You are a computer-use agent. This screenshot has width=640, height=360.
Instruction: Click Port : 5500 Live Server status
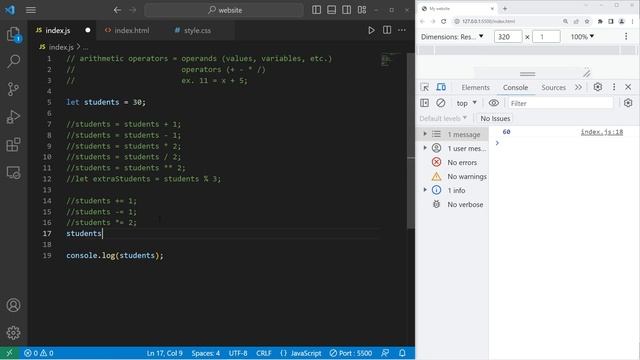(351, 353)
